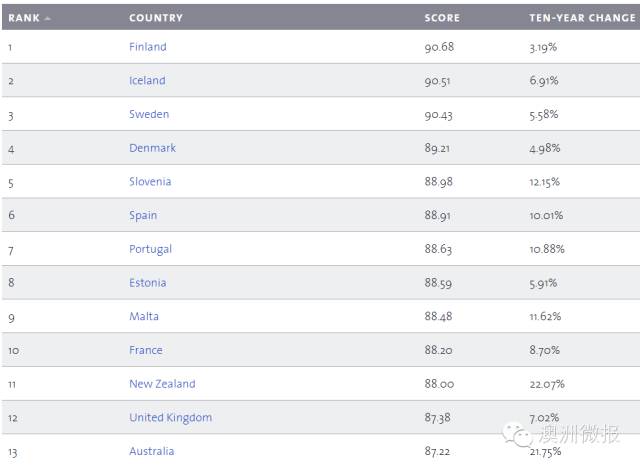
Task: Sort table by Country column header
Action: (x=154, y=18)
